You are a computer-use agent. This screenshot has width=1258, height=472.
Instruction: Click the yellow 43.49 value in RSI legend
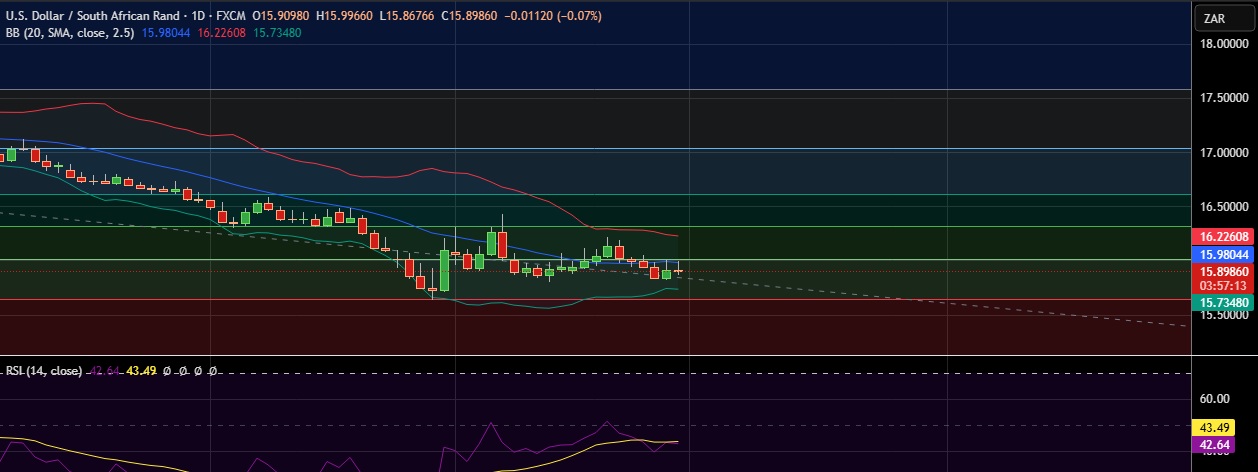(x=142, y=371)
